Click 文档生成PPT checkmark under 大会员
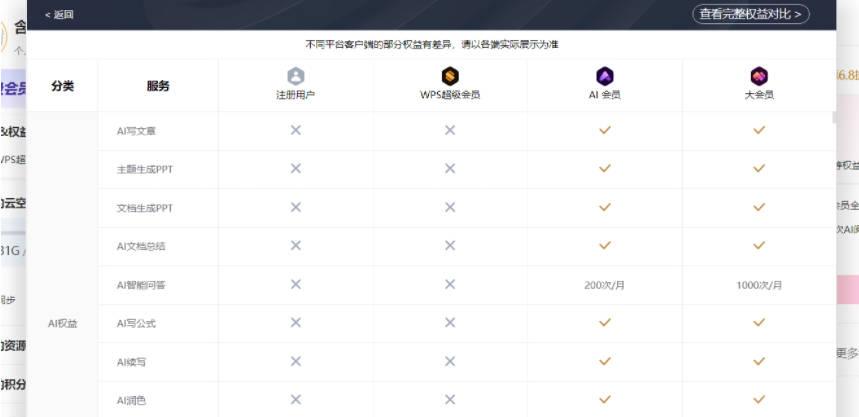859x417 pixels. click(x=759, y=207)
